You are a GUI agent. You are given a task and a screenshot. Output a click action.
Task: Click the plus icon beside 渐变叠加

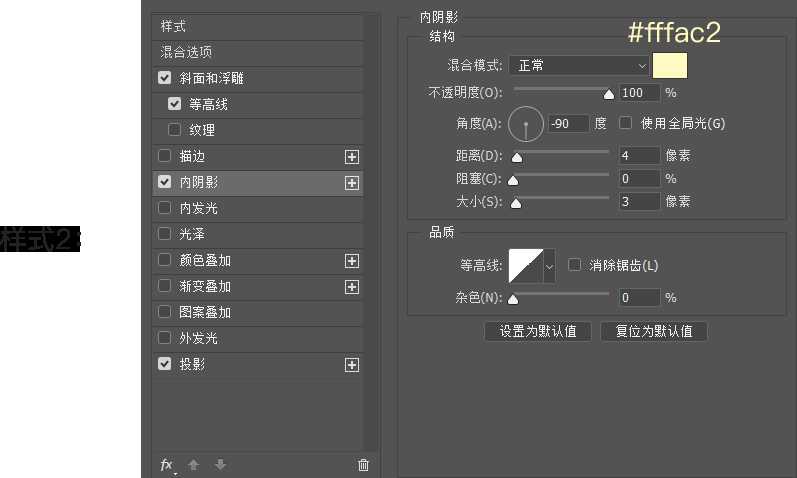point(351,287)
